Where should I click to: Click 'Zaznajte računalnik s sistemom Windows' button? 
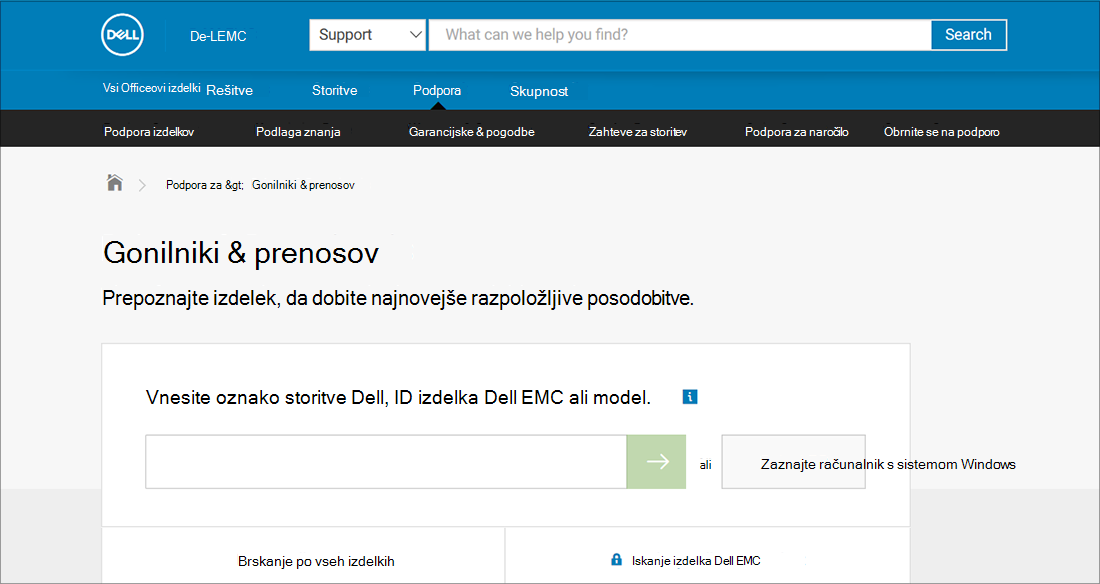(x=793, y=461)
